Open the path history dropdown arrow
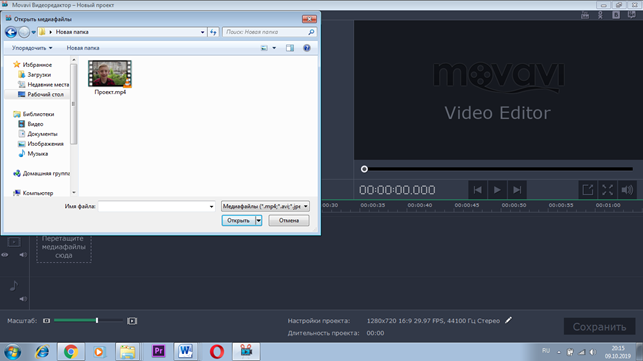The image size is (643, 361). (x=202, y=32)
